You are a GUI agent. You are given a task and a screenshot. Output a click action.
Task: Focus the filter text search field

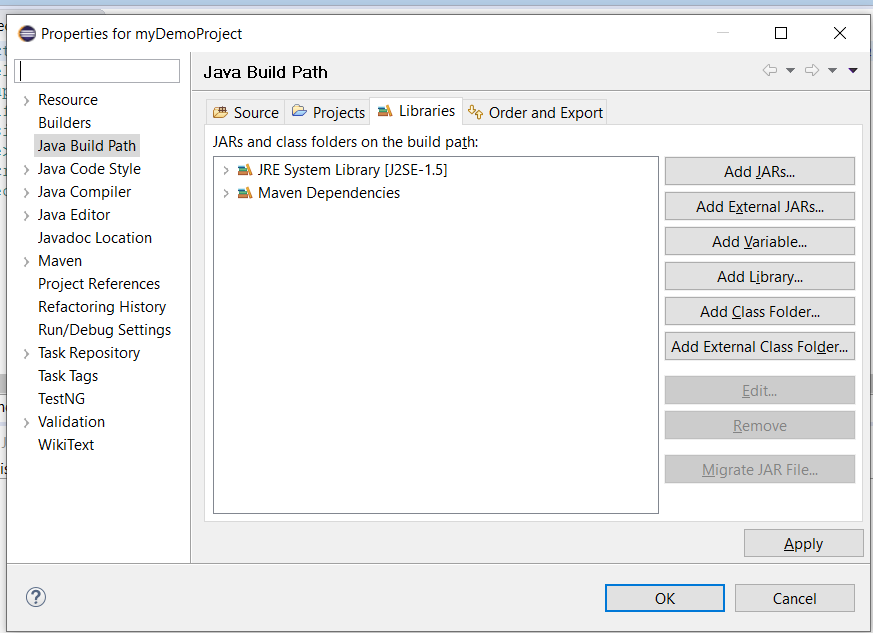tap(98, 71)
